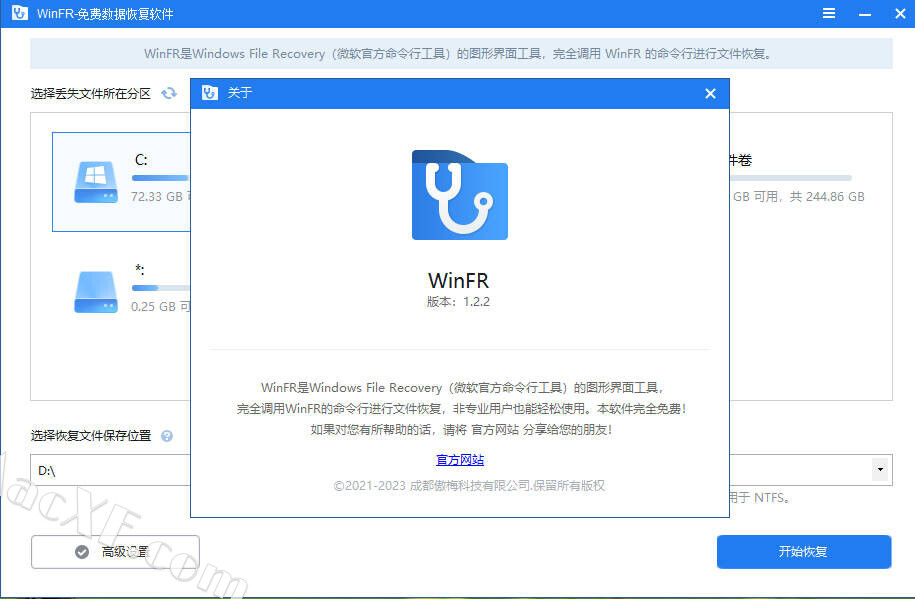Minimize the WinFR main window
Image resolution: width=915 pixels, height=599 pixels.
(862, 14)
